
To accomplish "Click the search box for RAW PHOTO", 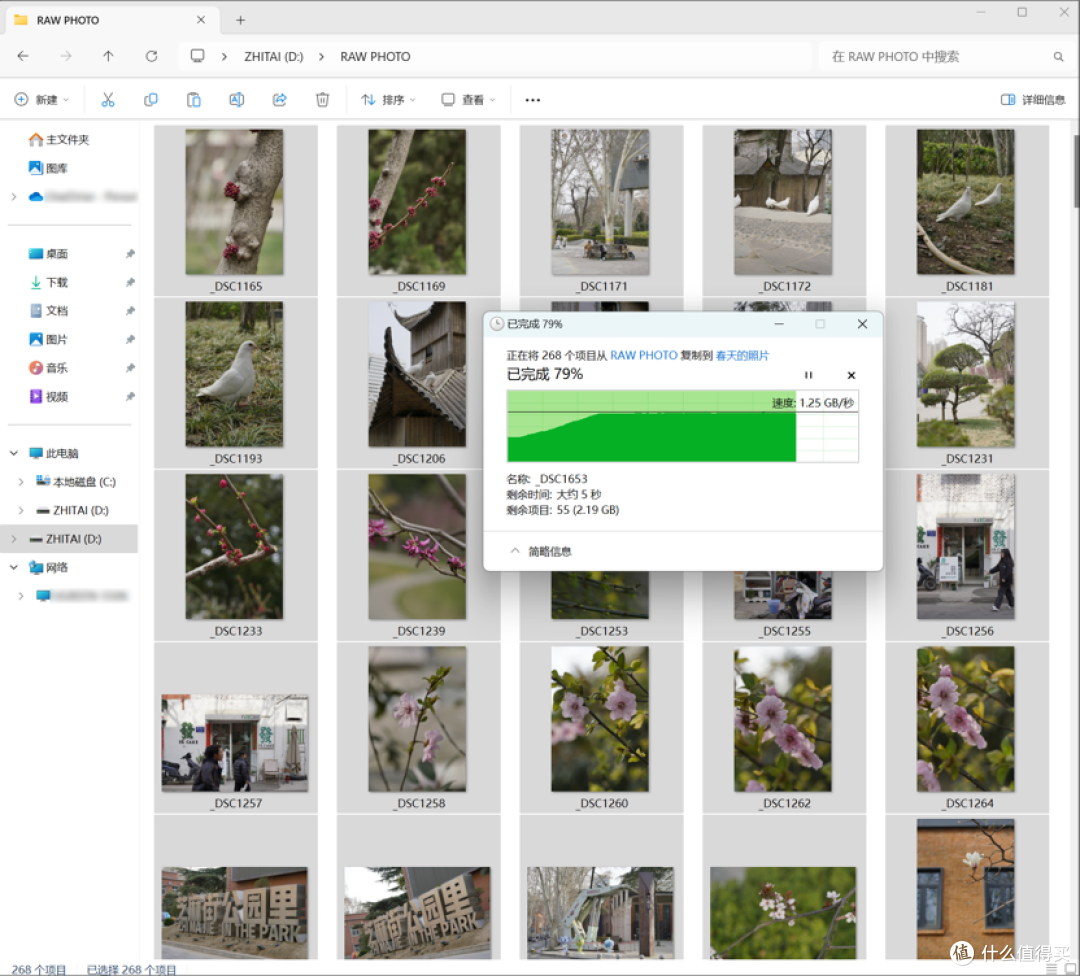I will tap(945, 56).
